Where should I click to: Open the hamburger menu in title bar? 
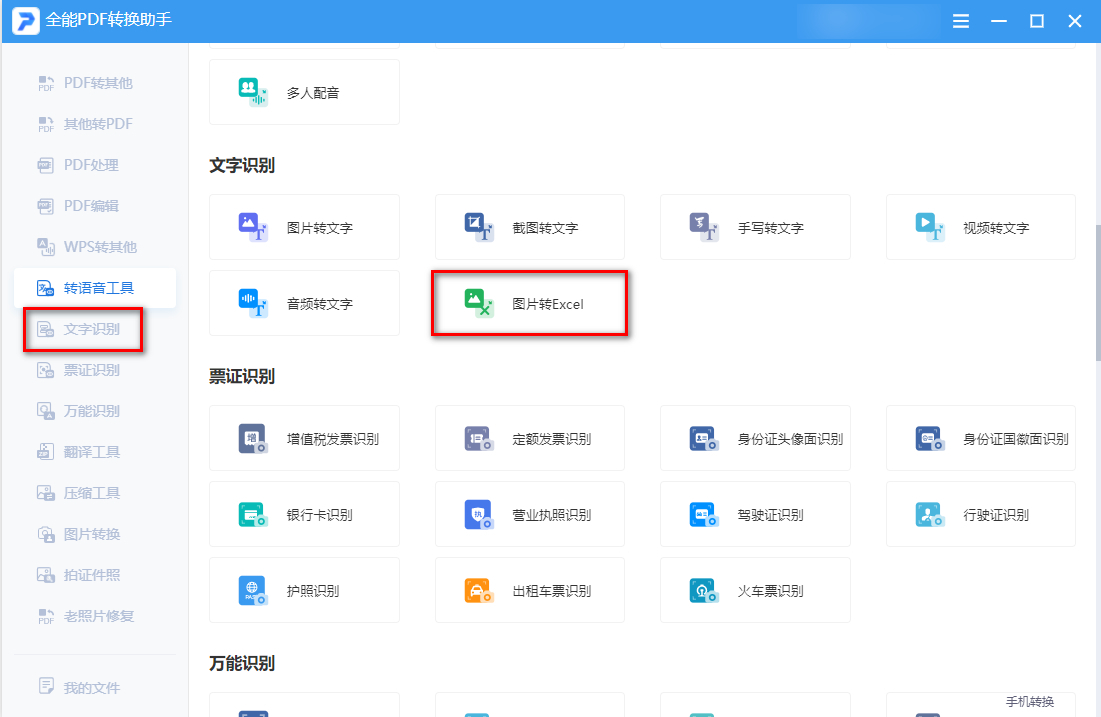(961, 21)
